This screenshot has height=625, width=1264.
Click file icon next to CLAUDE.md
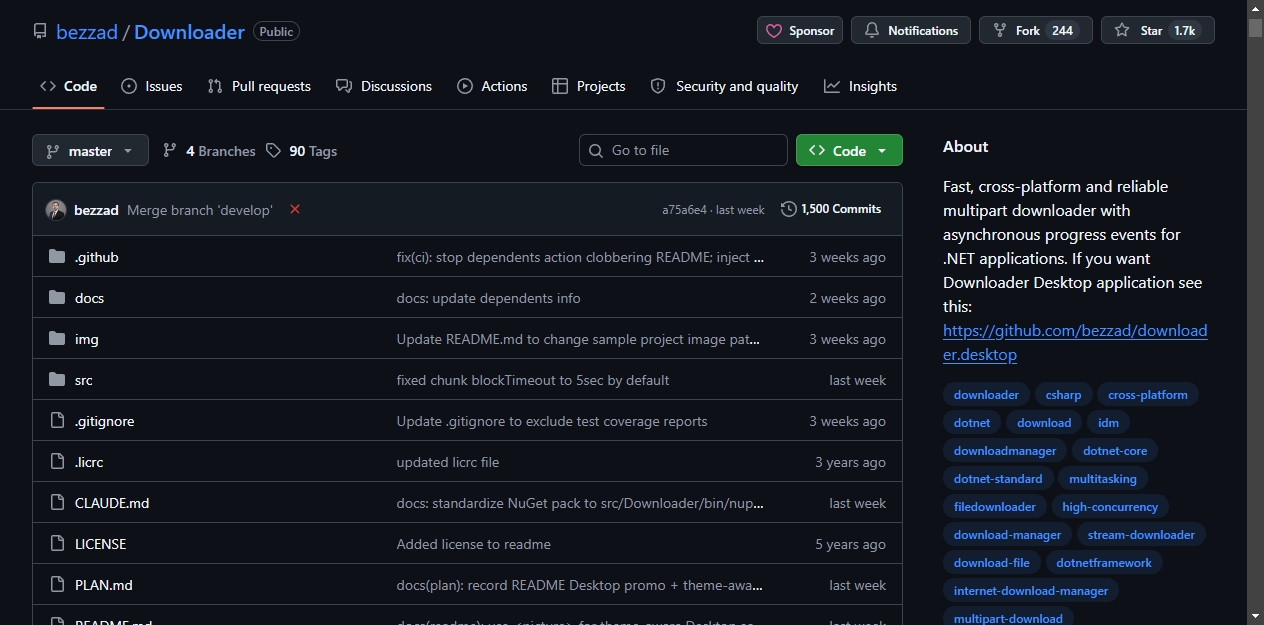pos(57,503)
